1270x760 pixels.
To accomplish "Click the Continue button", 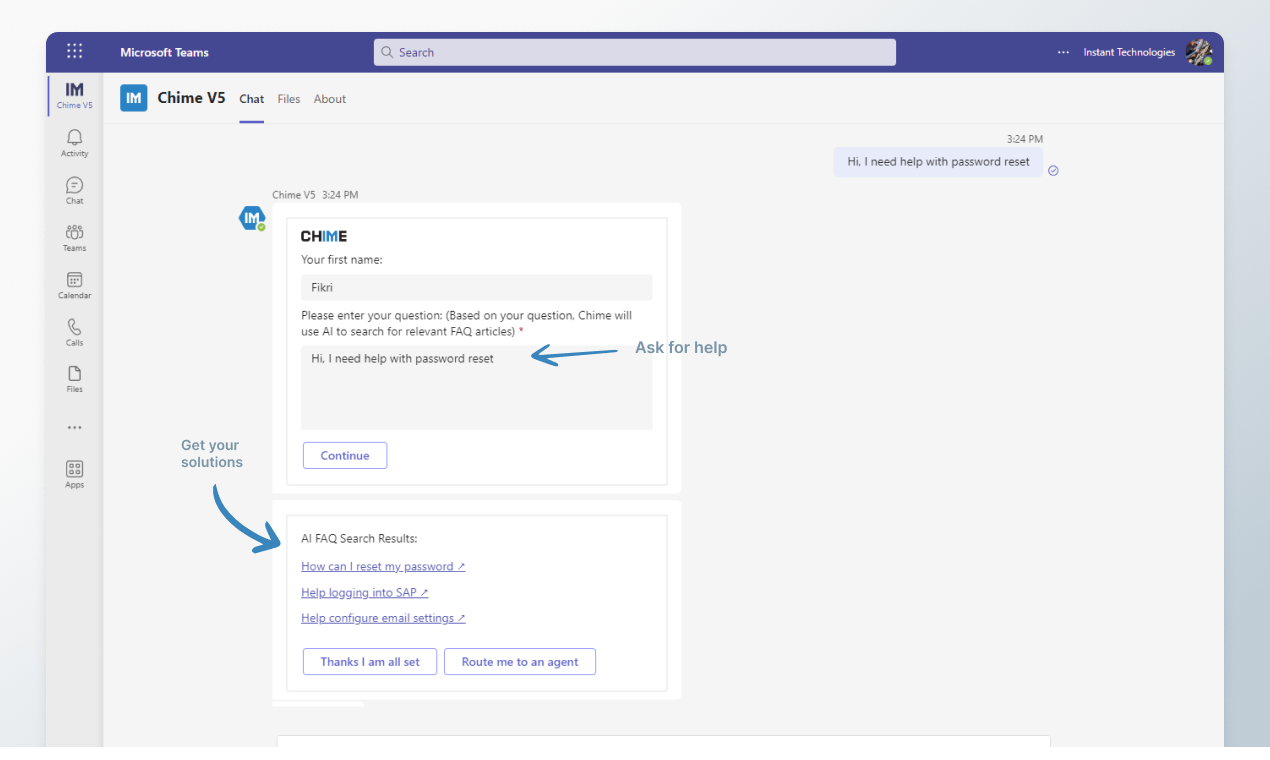I will (x=345, y=456).
